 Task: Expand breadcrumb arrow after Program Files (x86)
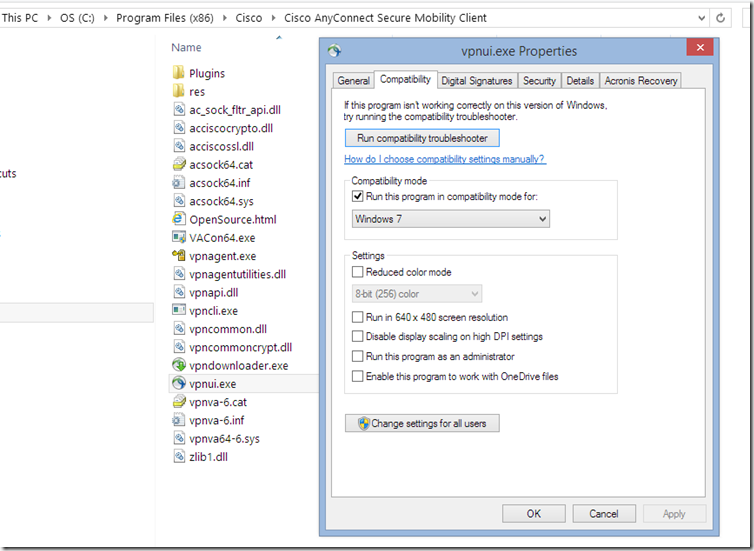point(225,18)
